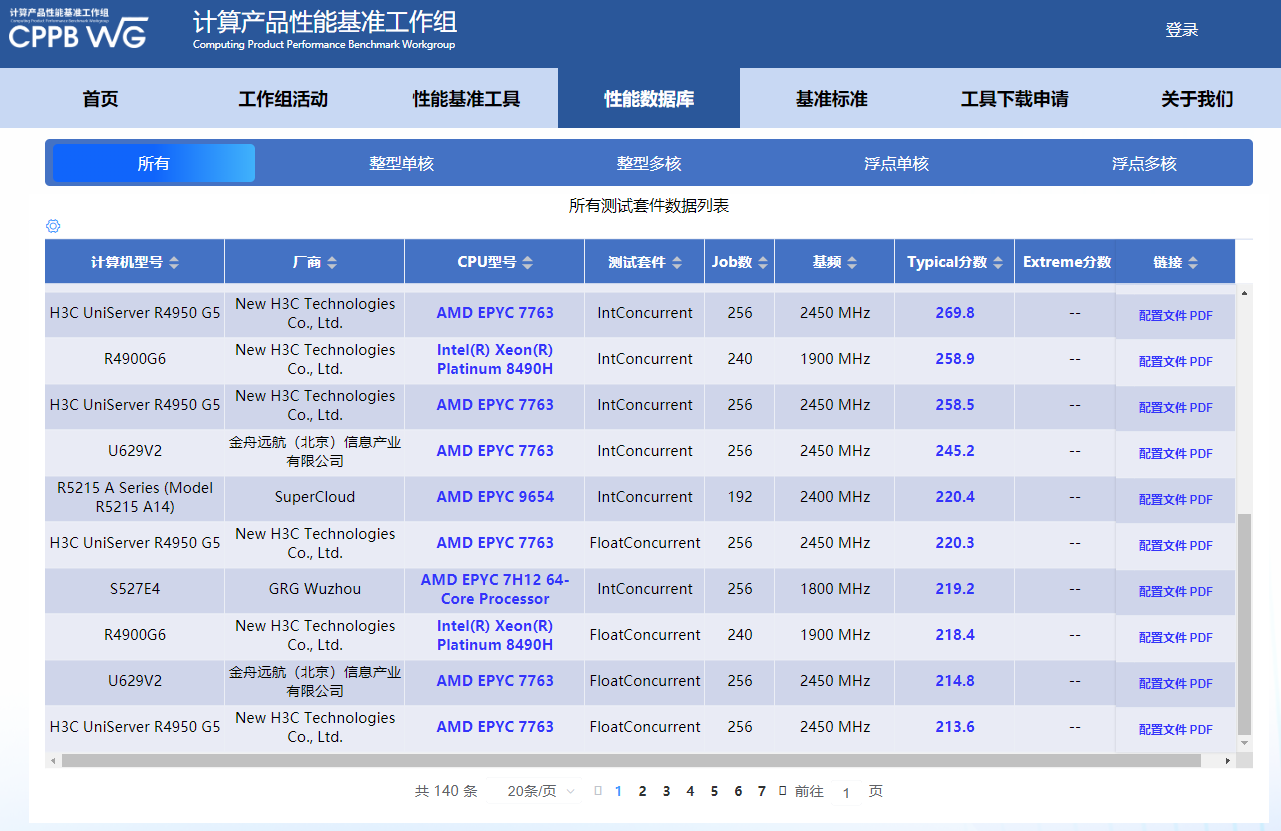
Task: Go to page 3 of results
Action: [666, 791]
